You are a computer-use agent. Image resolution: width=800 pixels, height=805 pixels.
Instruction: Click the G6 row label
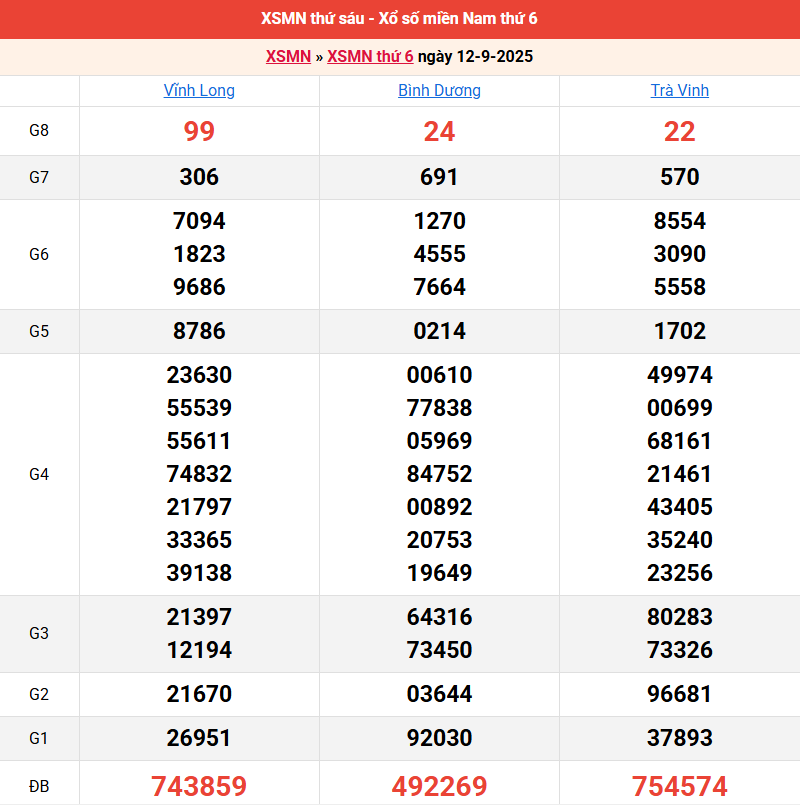(39, 254)
